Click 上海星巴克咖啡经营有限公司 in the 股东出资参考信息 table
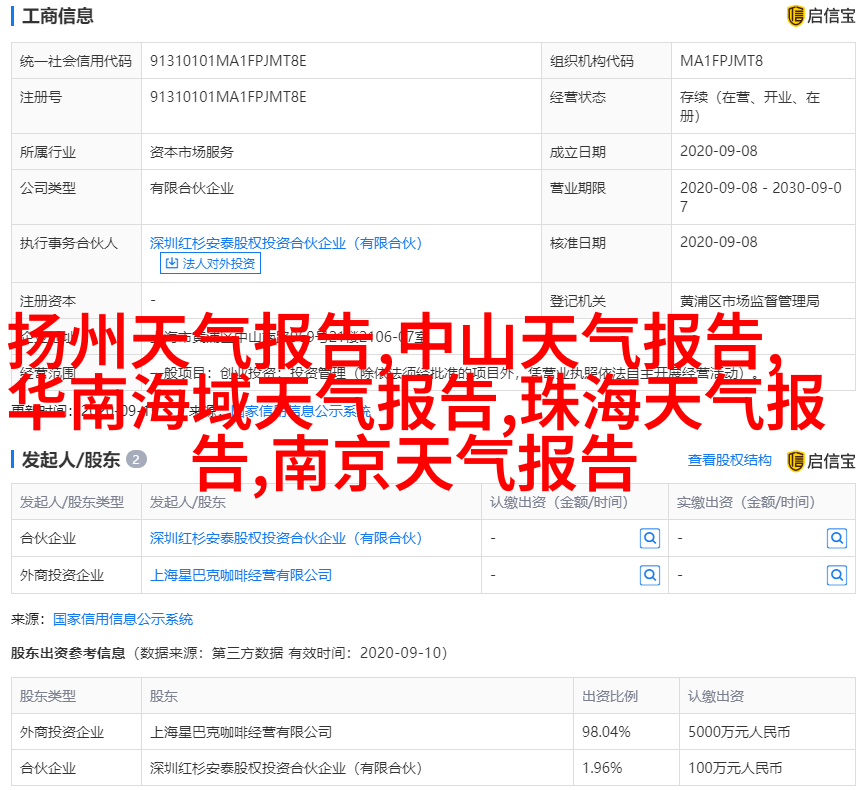This screenshot has height=790, width=867. [x=241, y=732]
